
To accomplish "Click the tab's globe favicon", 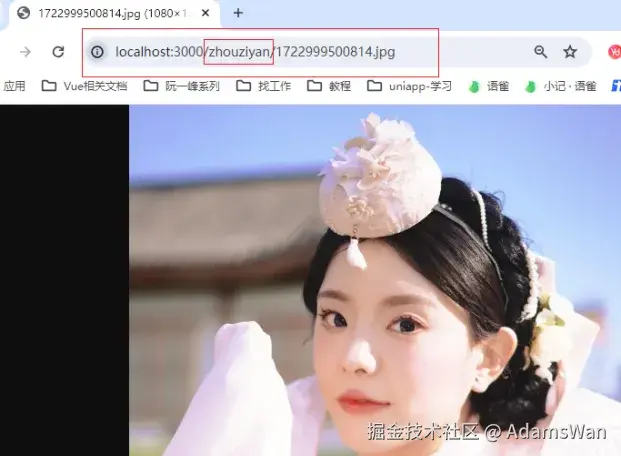I will pos(23,13).
